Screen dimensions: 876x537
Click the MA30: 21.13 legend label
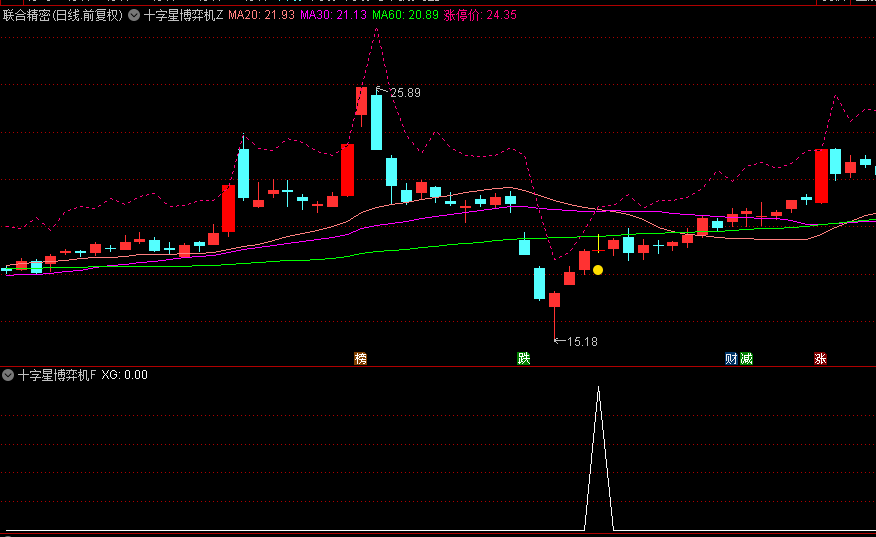coord(332,16)
